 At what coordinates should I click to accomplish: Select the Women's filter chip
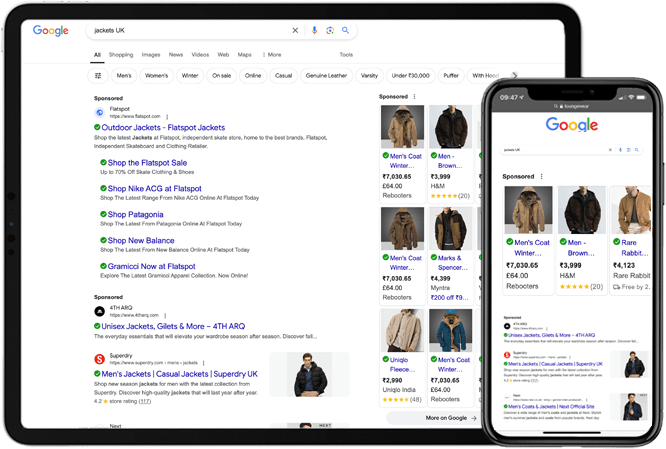coord(156,76)
